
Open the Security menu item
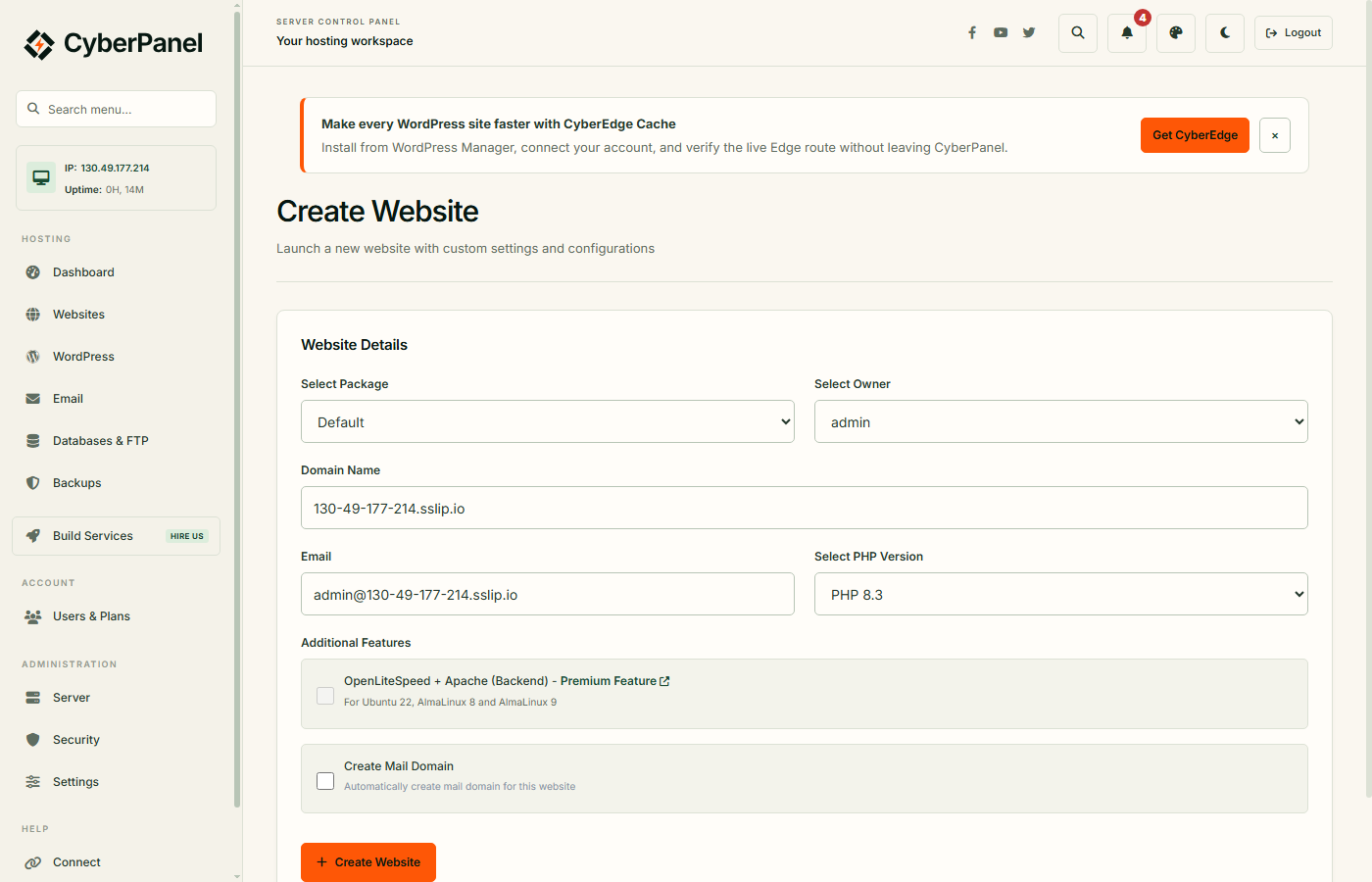click(x=116, y=740)
